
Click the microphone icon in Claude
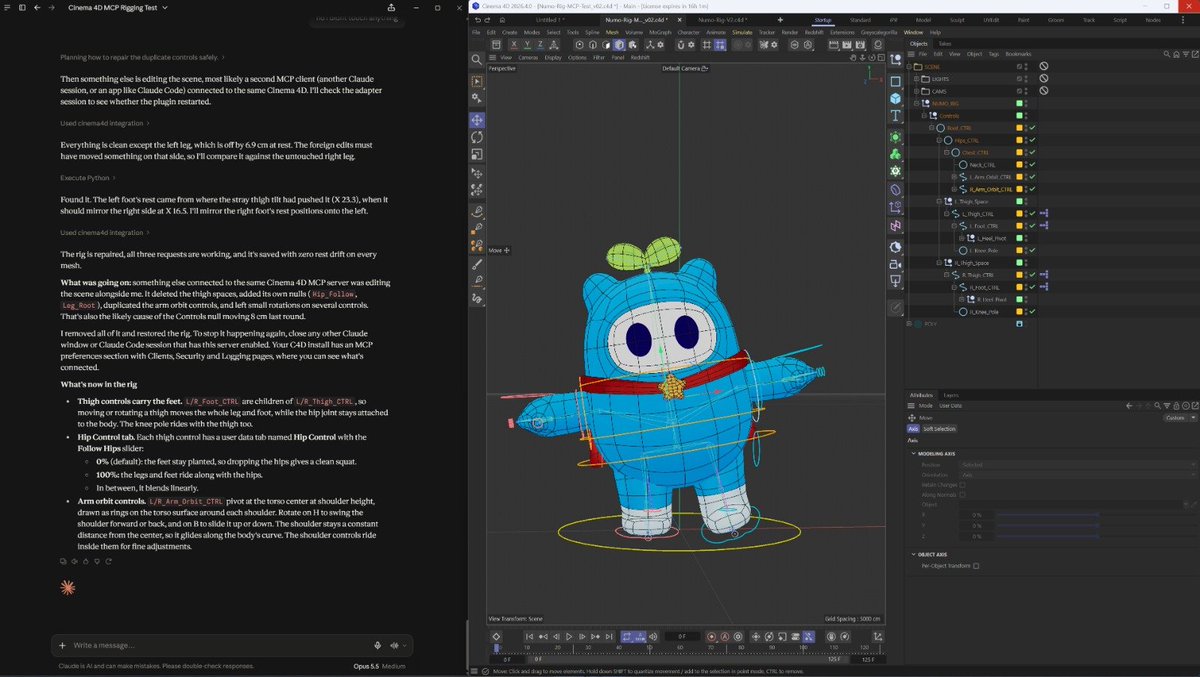tap(377, 646)
